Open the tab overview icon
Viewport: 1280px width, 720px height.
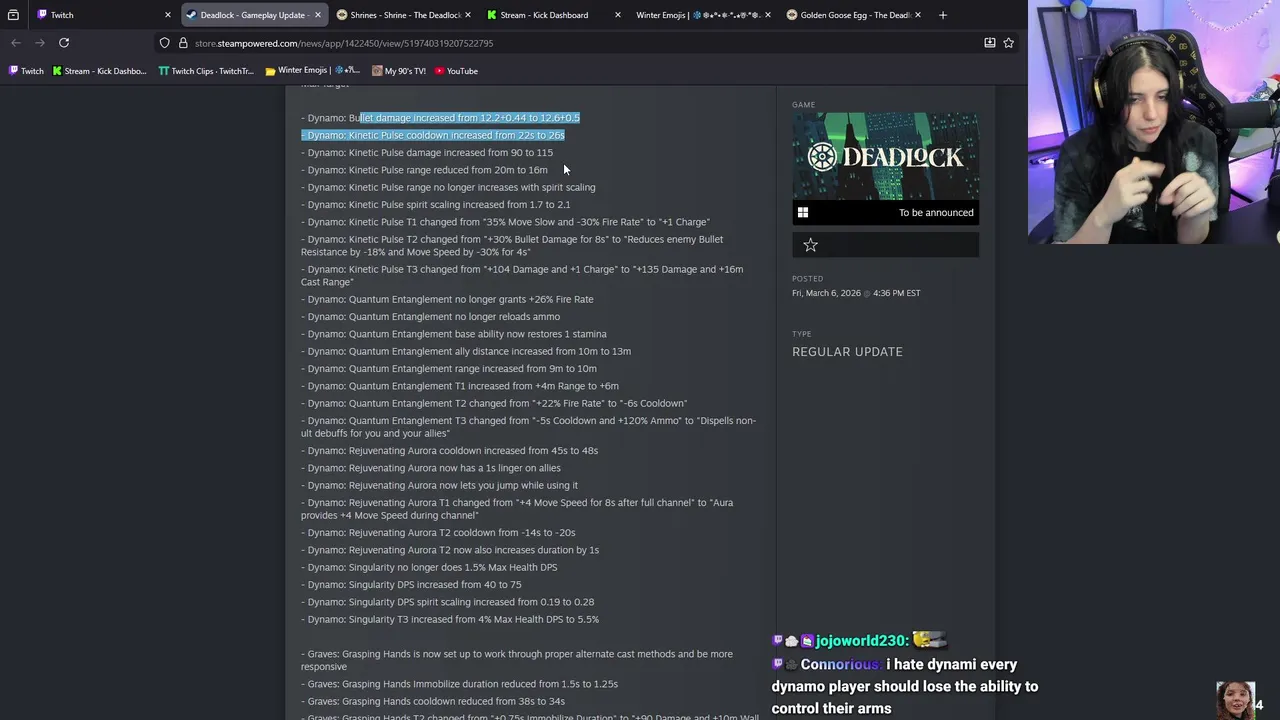pyautogui.click(x=13, y=15)
